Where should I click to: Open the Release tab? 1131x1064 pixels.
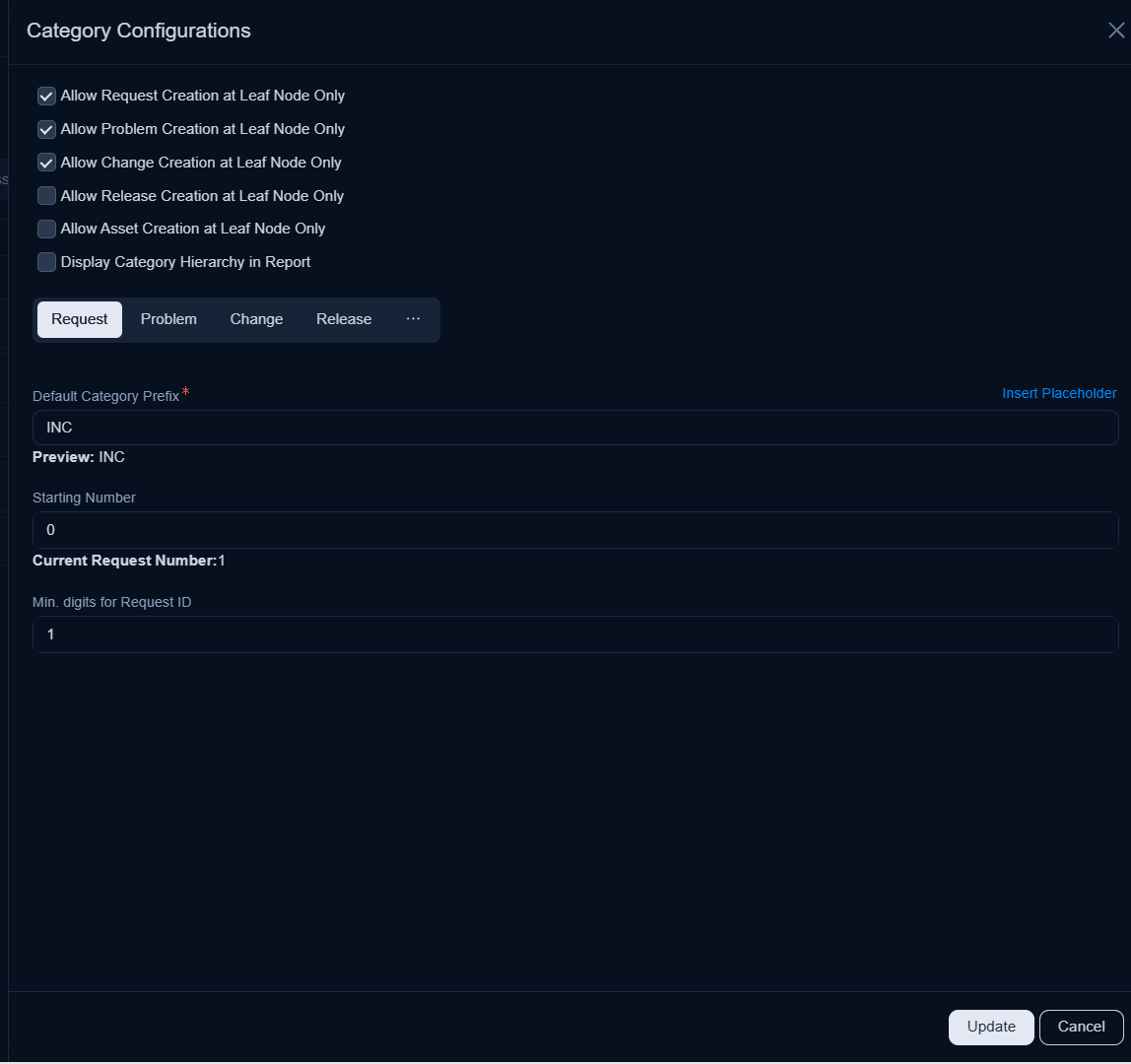click(x=344, y=319)
